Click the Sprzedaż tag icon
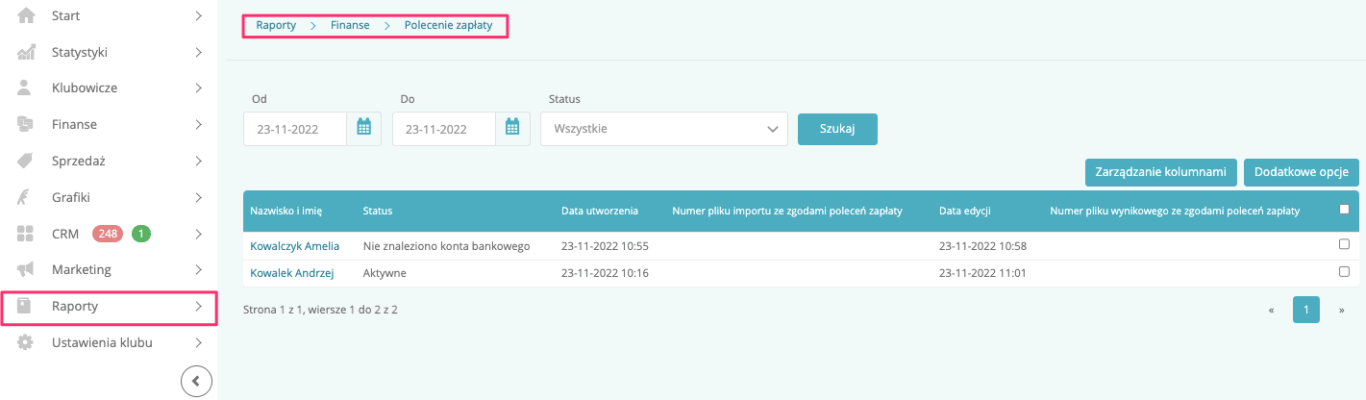The width and height of the screenshot is (1366, 400). [x=26, y=161]
